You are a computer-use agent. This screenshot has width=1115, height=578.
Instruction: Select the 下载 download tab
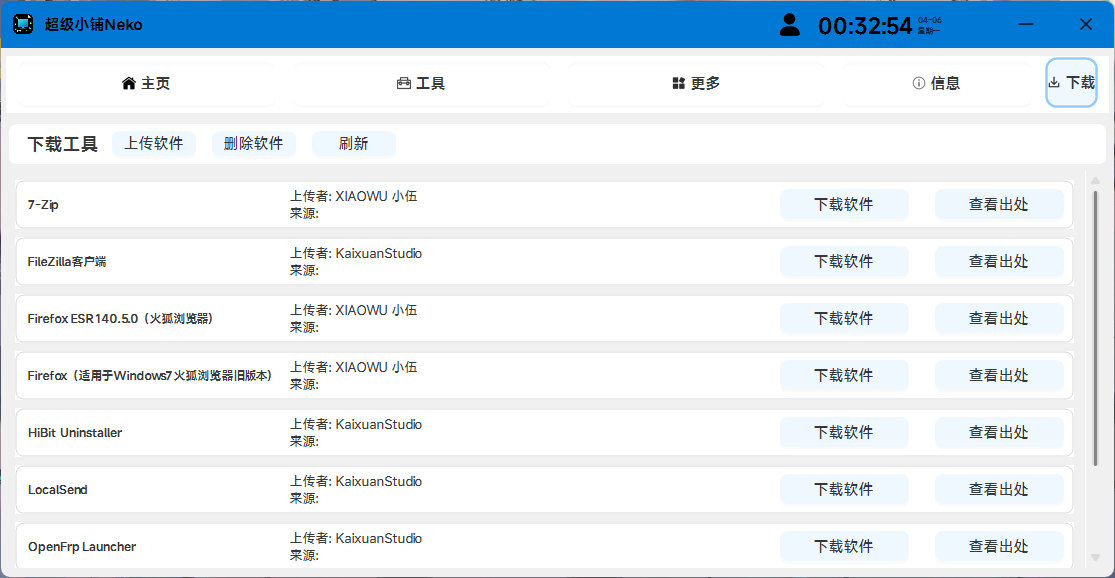coord(1071,83)
